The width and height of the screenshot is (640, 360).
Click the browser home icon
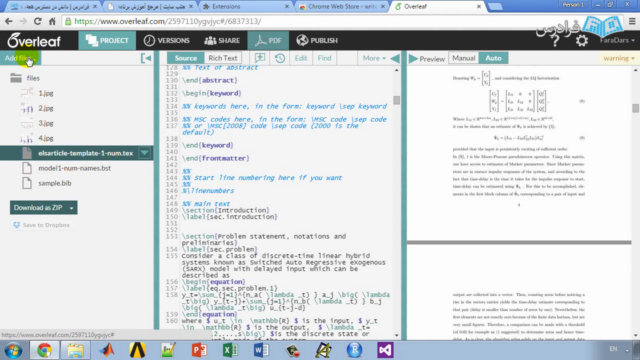tap(52, 21)
